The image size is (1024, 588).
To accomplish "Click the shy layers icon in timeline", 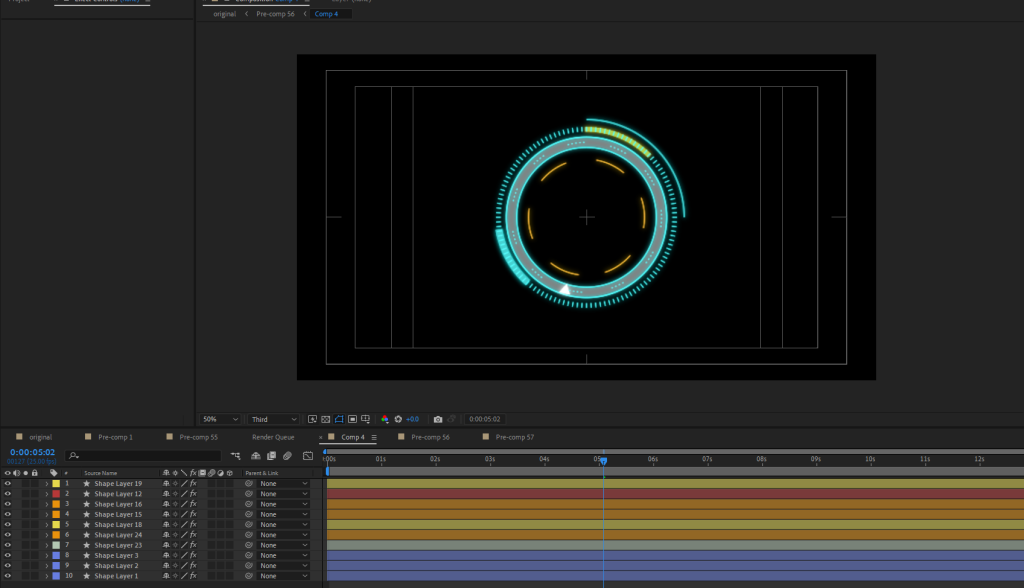I will (255, 456).
